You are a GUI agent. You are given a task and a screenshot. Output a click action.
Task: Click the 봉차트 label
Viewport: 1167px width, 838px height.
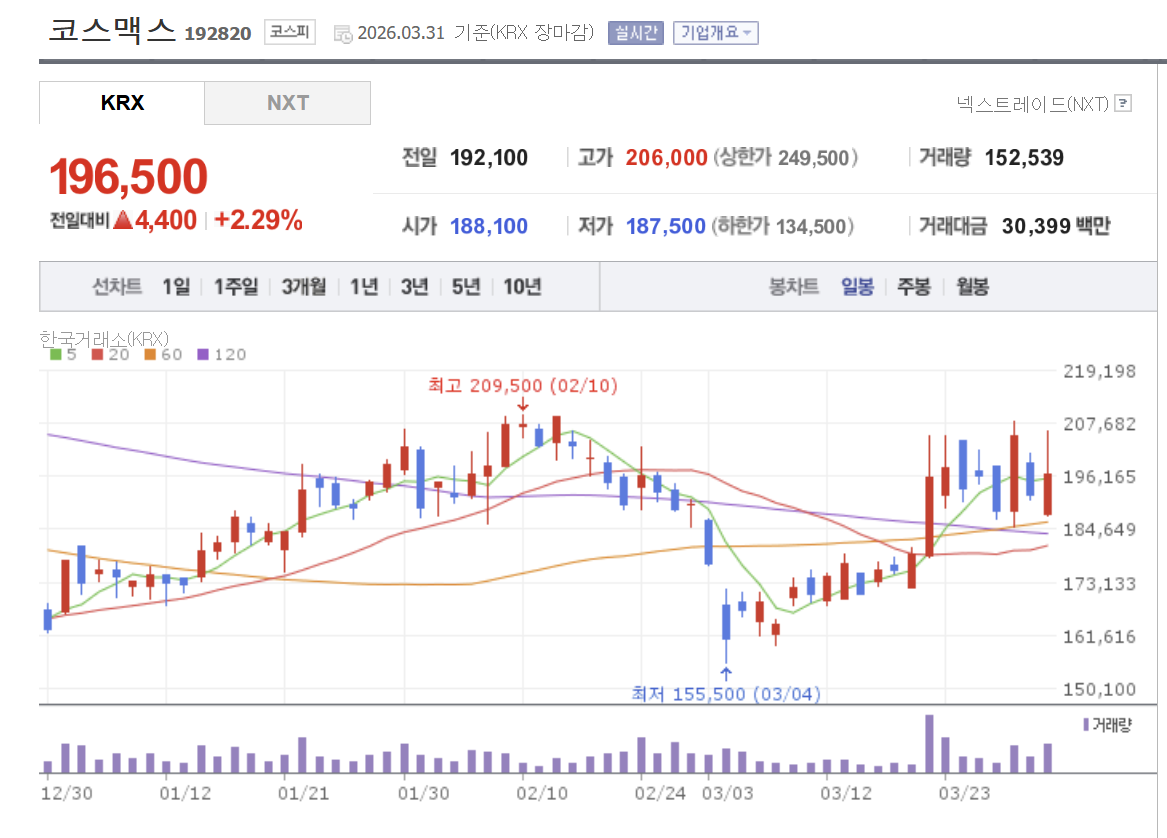(x=793, y=287)
